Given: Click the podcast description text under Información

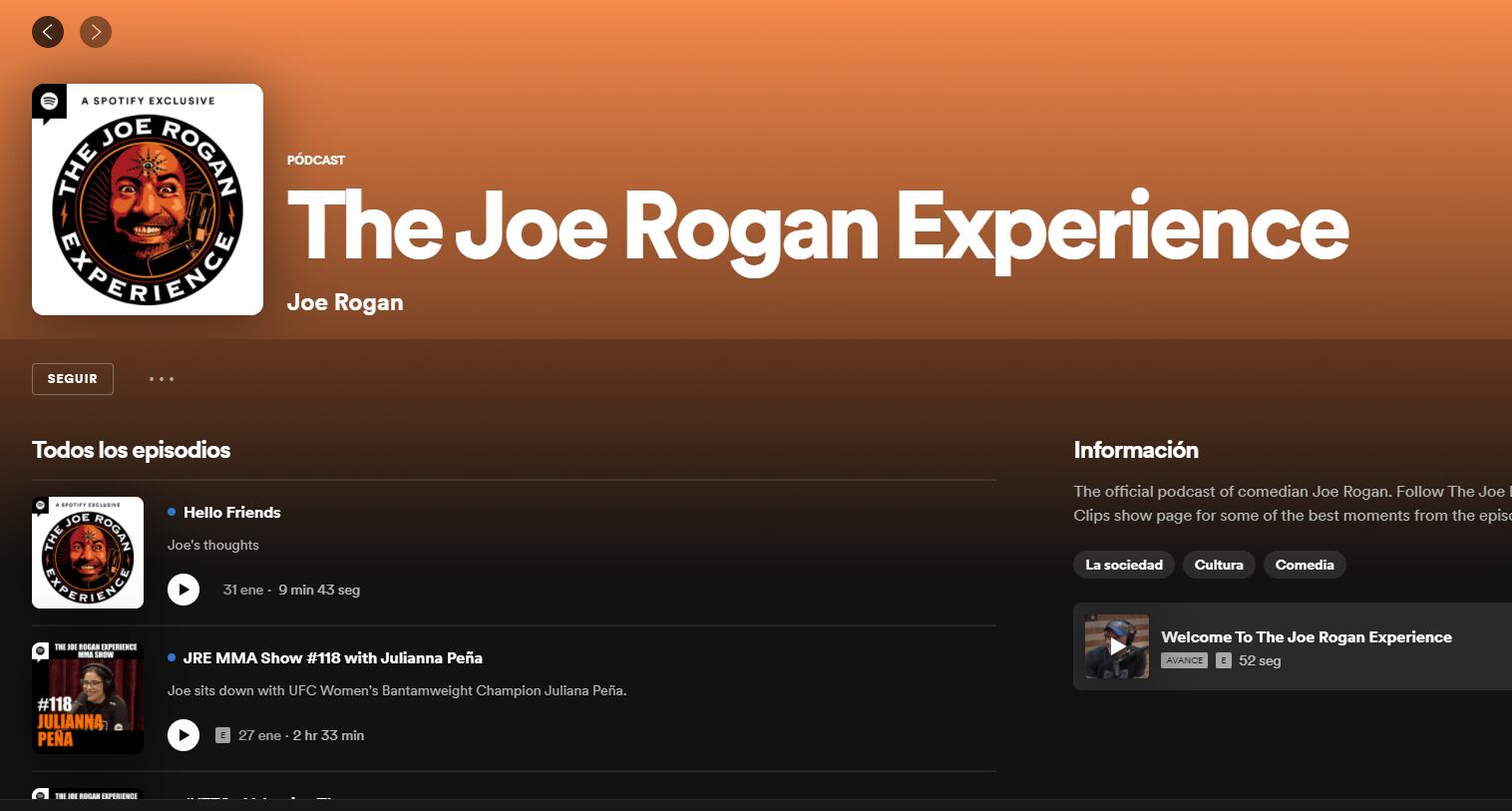Looking at the screenshot, I should pos(1289,503).
